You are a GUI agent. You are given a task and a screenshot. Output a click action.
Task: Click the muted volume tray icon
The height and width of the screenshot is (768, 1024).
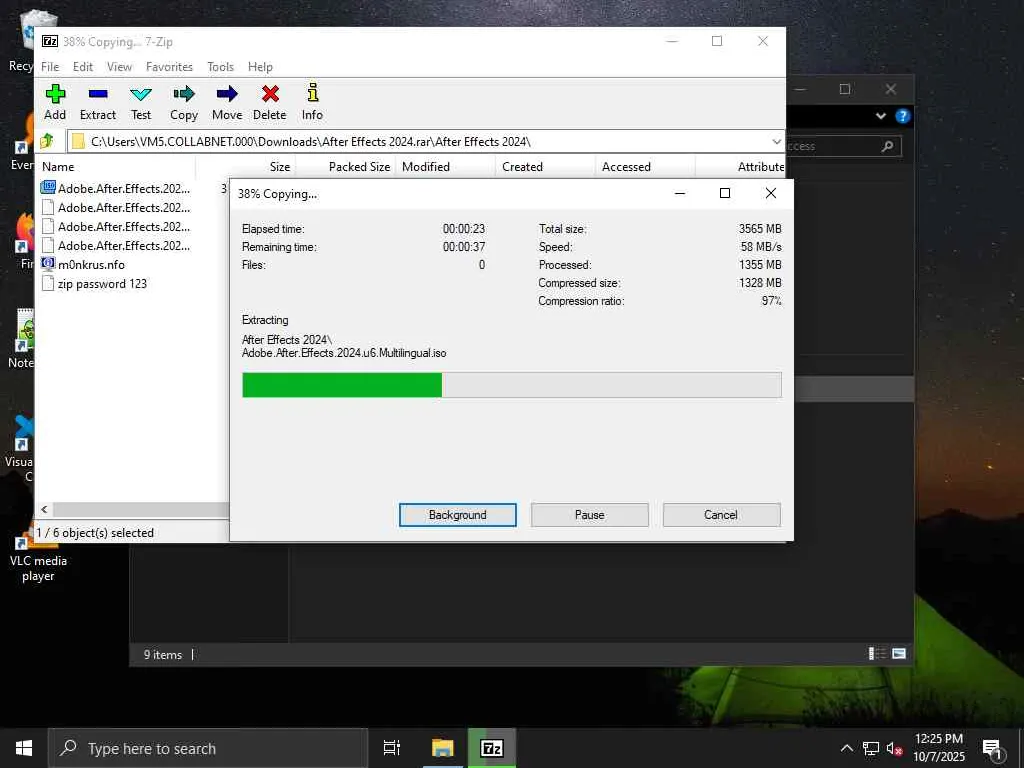pyautogui.click(x=895, y=748)
